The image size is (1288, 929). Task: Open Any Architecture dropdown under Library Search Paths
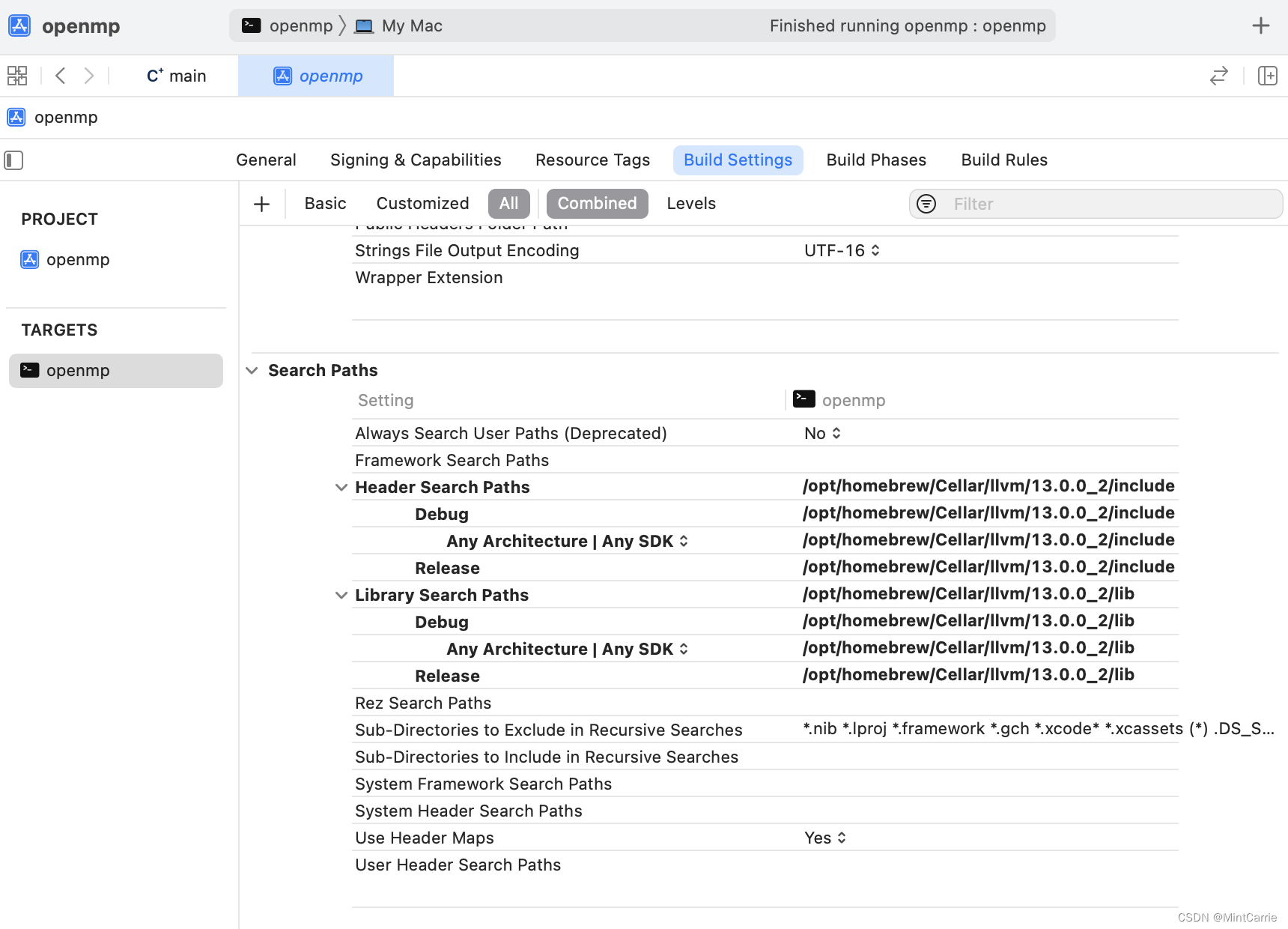(567, 650)
